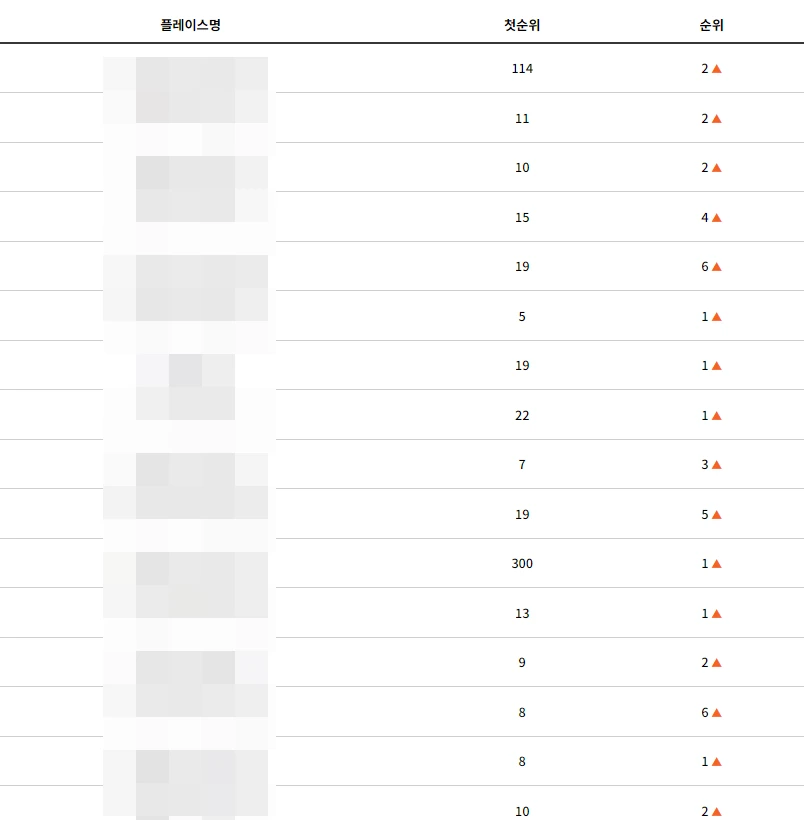Screen dimensions: 804x822
Task: Click the first rank value 22
Action: coord(522,416)
